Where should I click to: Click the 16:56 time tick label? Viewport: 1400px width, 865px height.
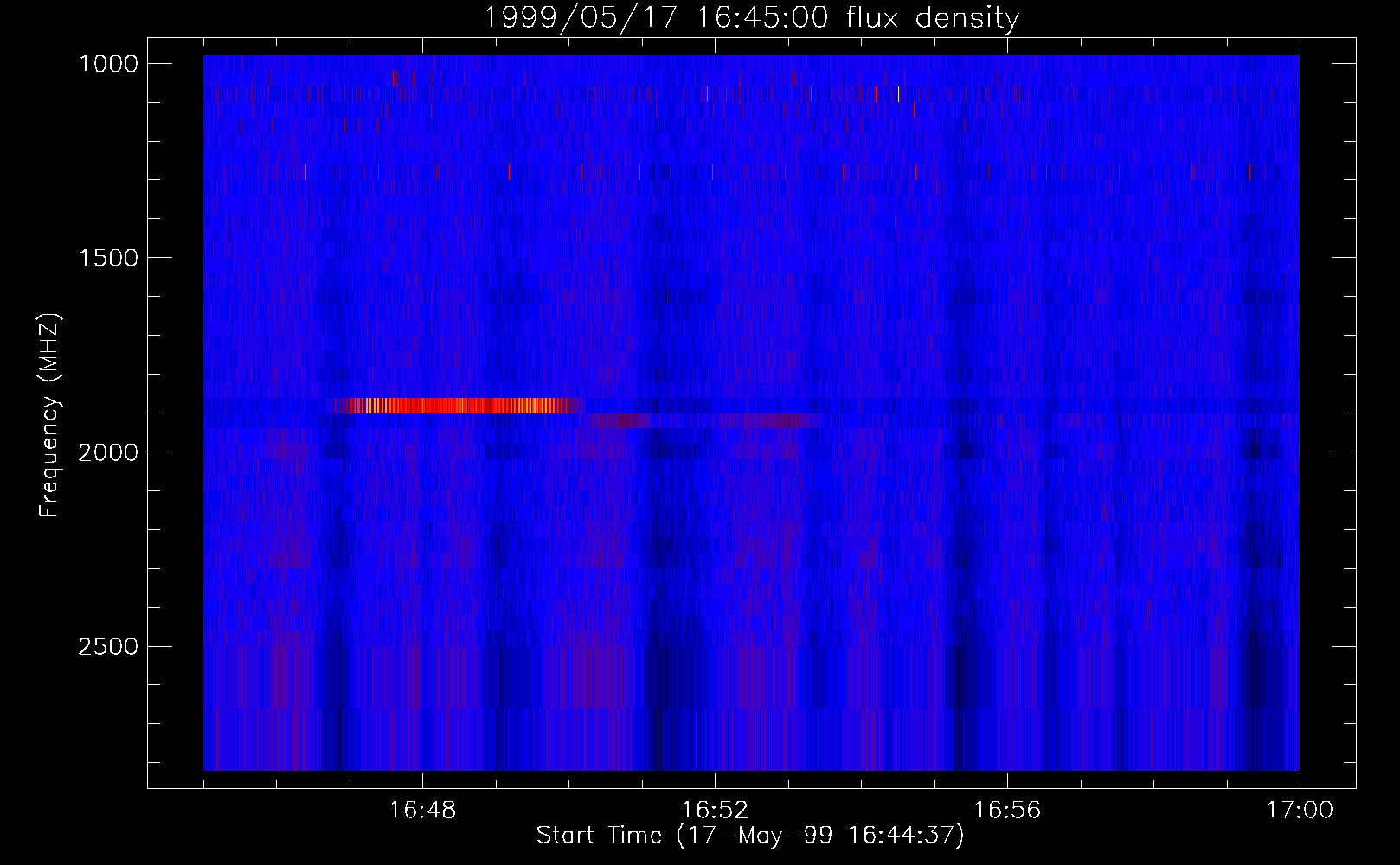1008,811
